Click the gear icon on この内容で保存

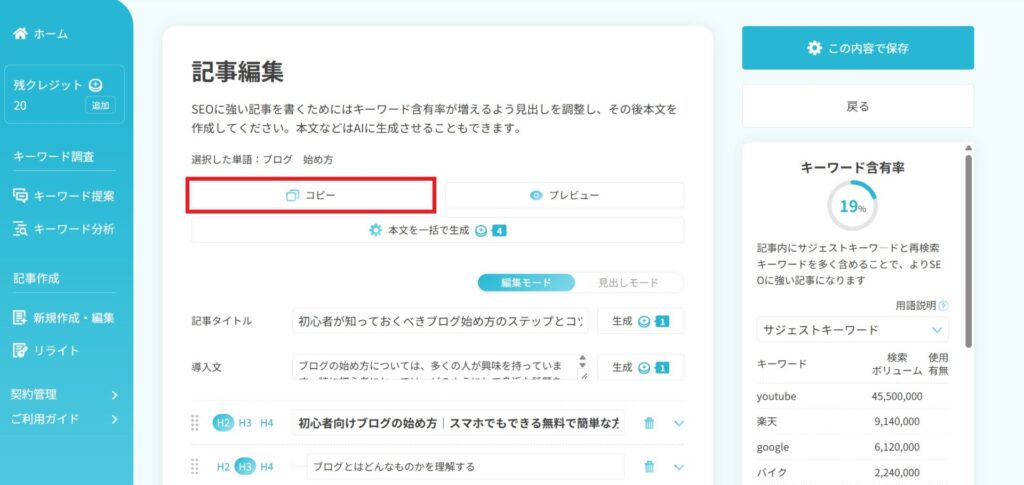(814, 48)
